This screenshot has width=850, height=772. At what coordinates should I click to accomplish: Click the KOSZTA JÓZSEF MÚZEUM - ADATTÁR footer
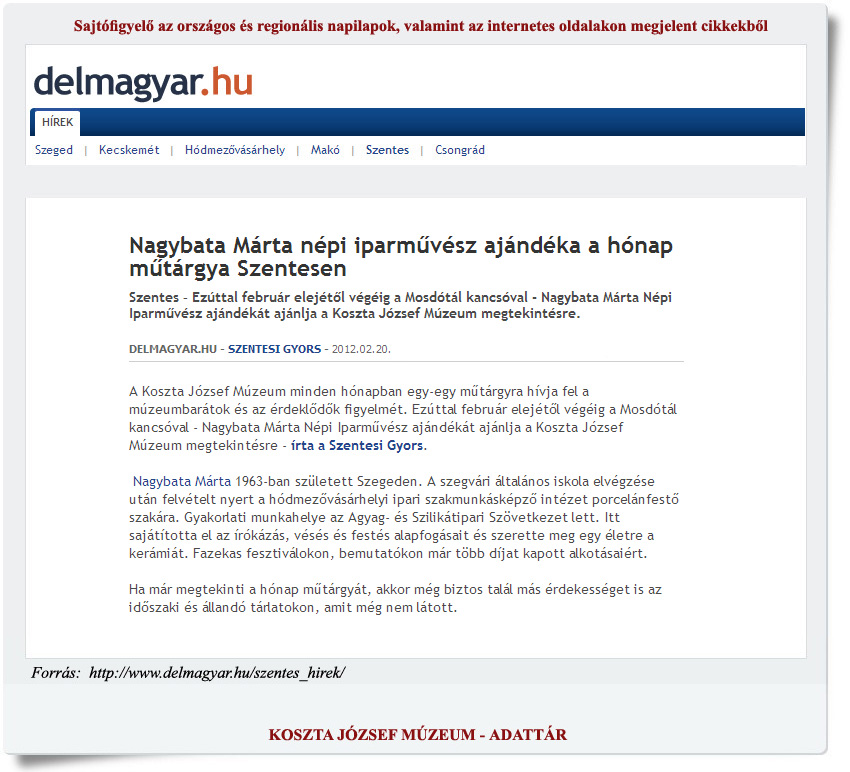pos(417,735)
